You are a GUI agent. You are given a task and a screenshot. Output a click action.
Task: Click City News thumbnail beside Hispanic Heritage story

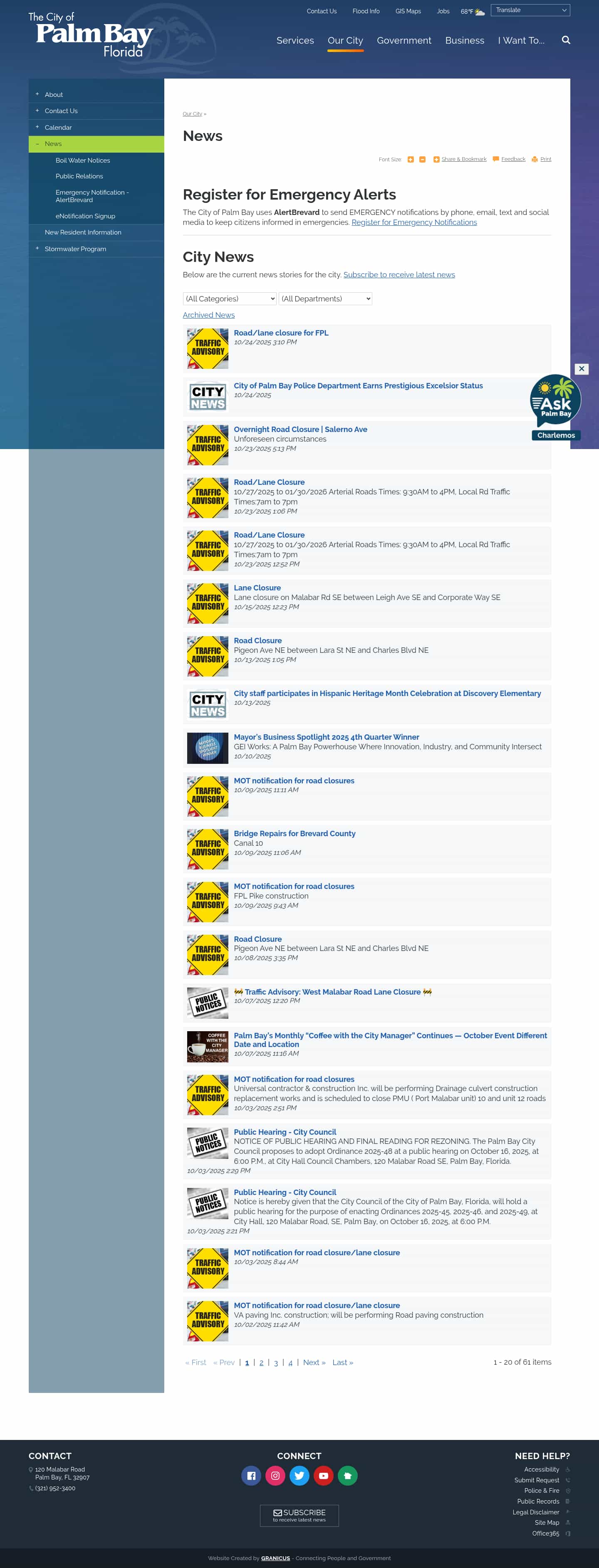point(208,704)
